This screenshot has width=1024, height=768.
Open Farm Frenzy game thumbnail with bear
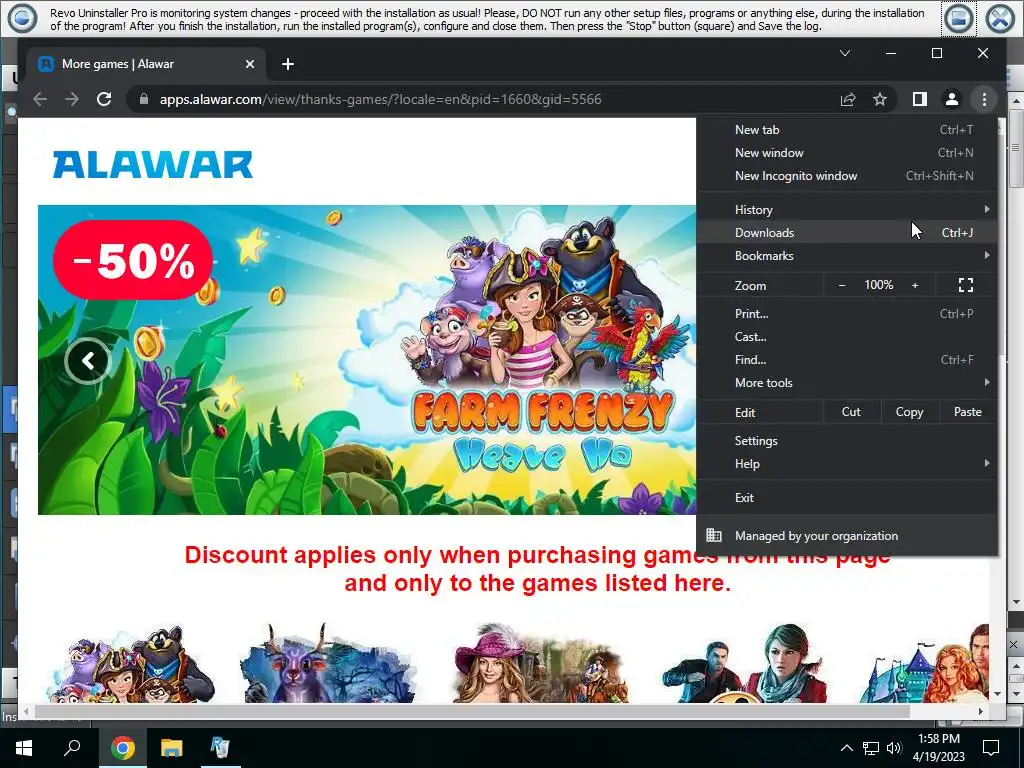tap(133, 664)
